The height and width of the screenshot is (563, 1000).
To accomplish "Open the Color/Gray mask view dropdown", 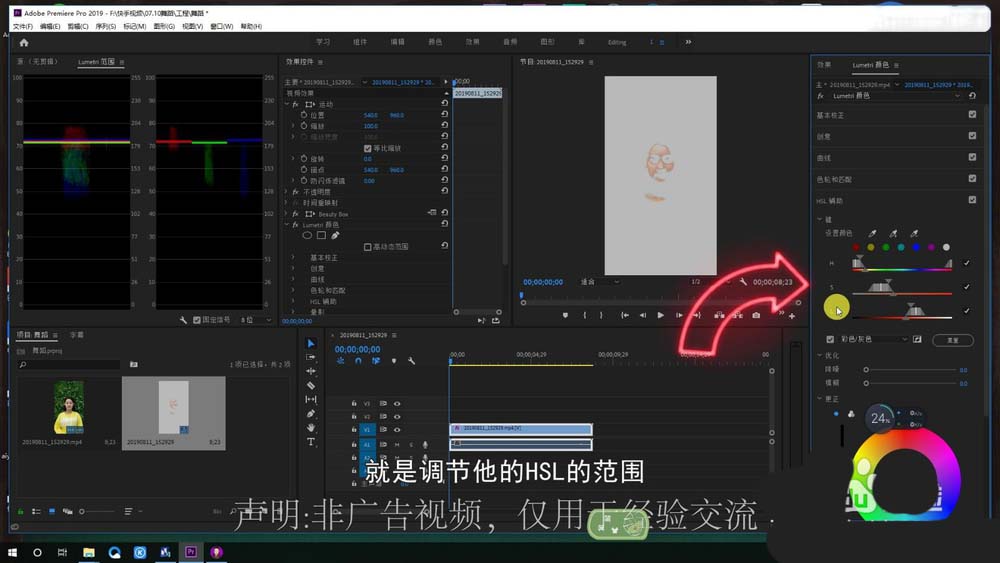I will click(x=874, y=339).
